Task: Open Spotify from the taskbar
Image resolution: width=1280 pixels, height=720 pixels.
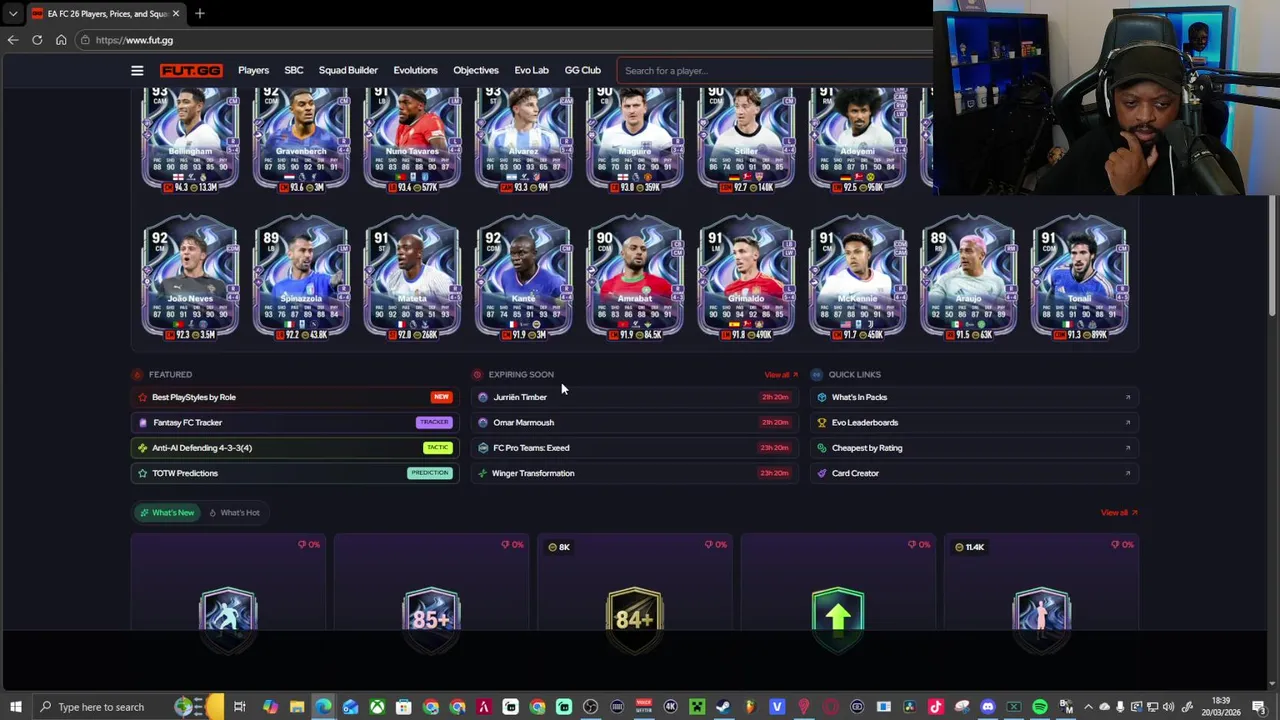Action: click(1040, 707)
